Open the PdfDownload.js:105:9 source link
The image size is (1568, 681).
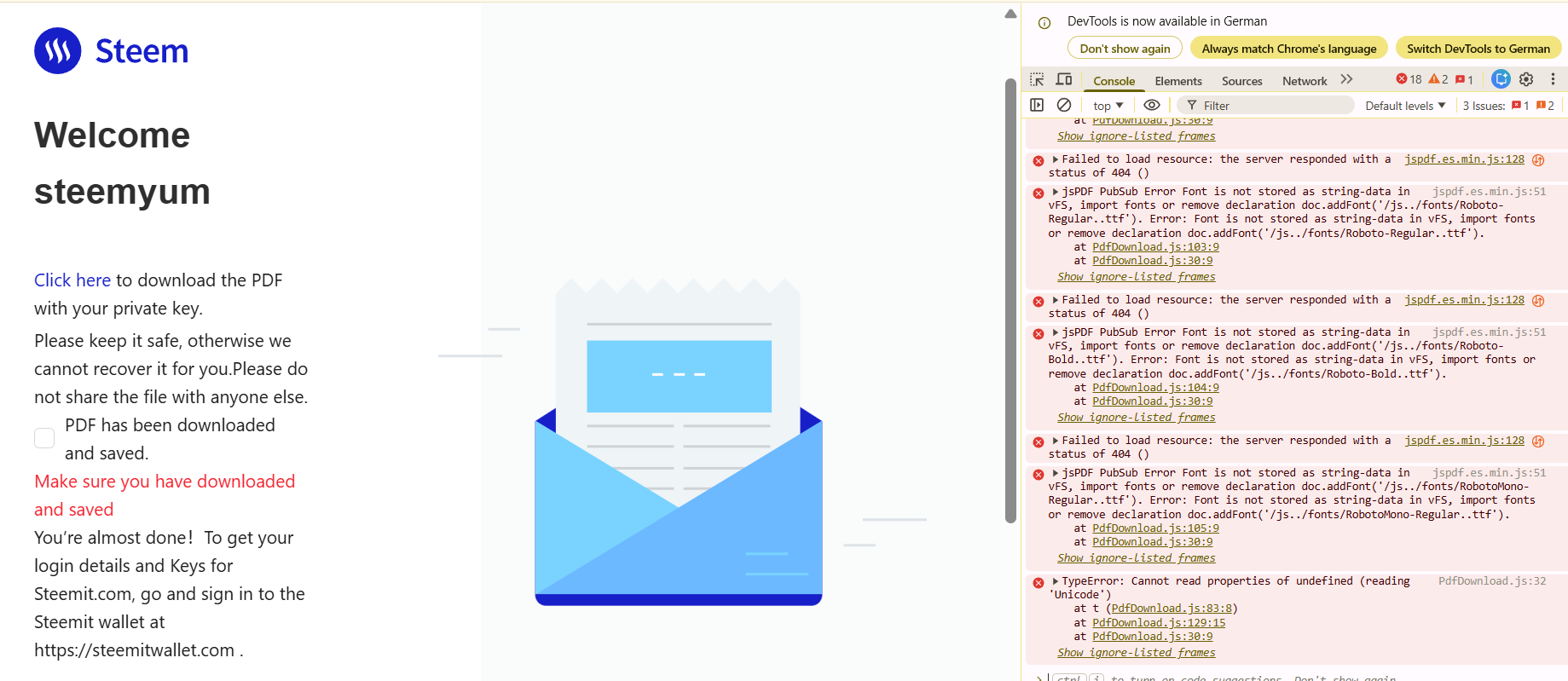click(1155, 528)
